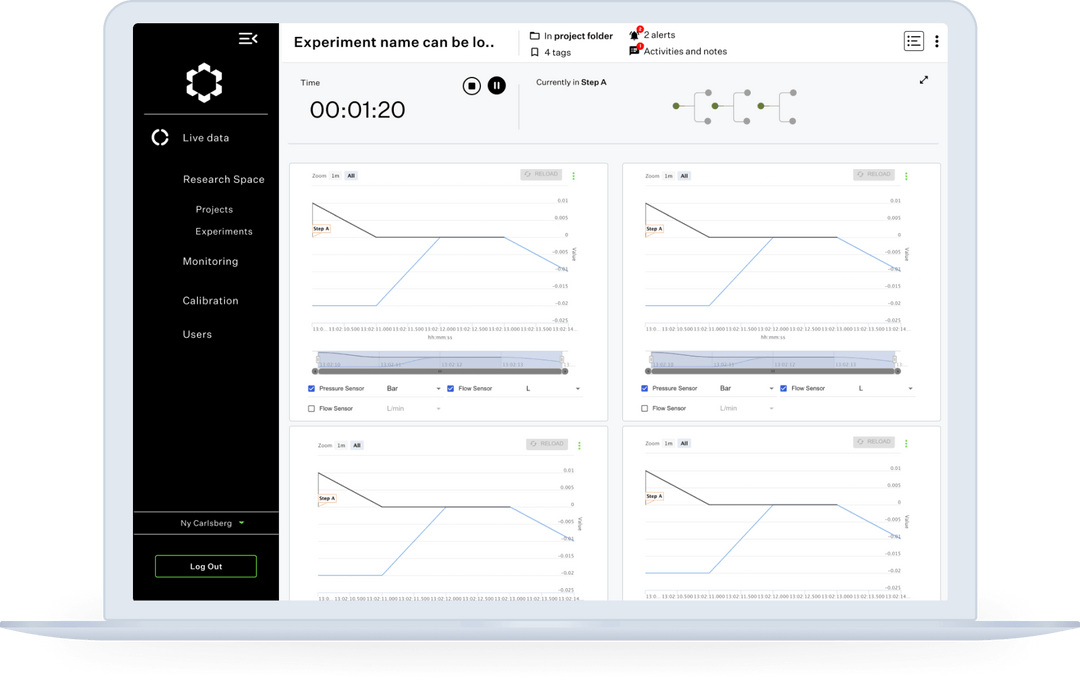Open the header three-dot overflow menu
Screen dimensions: 1080x683
click(x=937, y=41)
